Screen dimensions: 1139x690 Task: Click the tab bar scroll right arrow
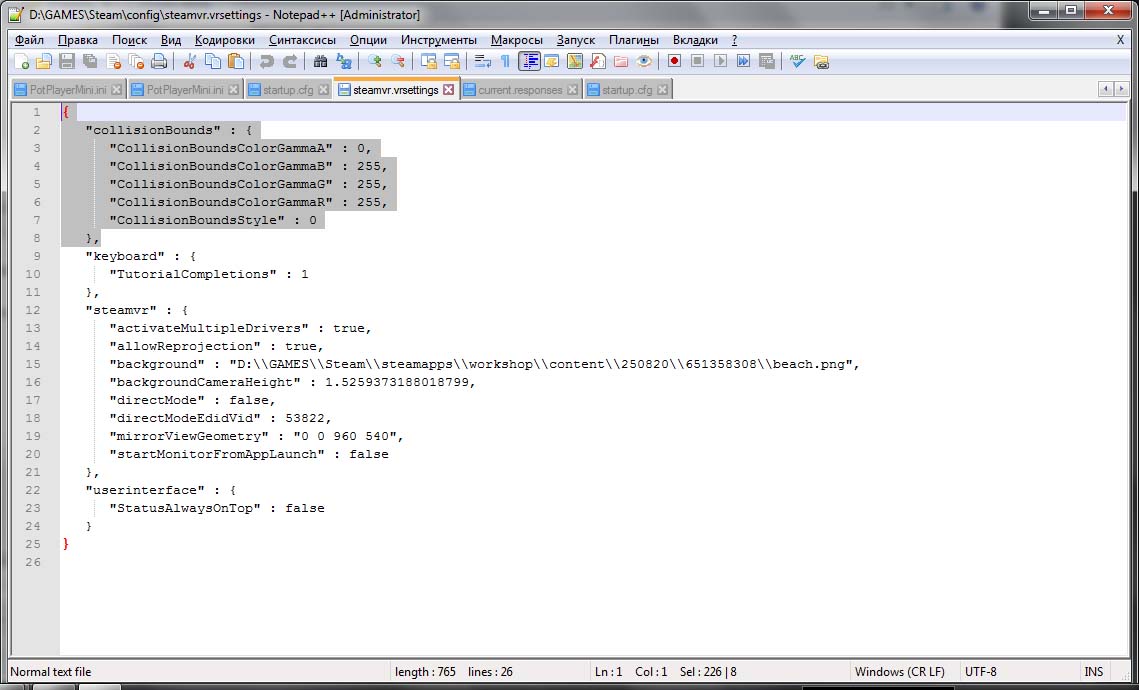(1126, 90)
